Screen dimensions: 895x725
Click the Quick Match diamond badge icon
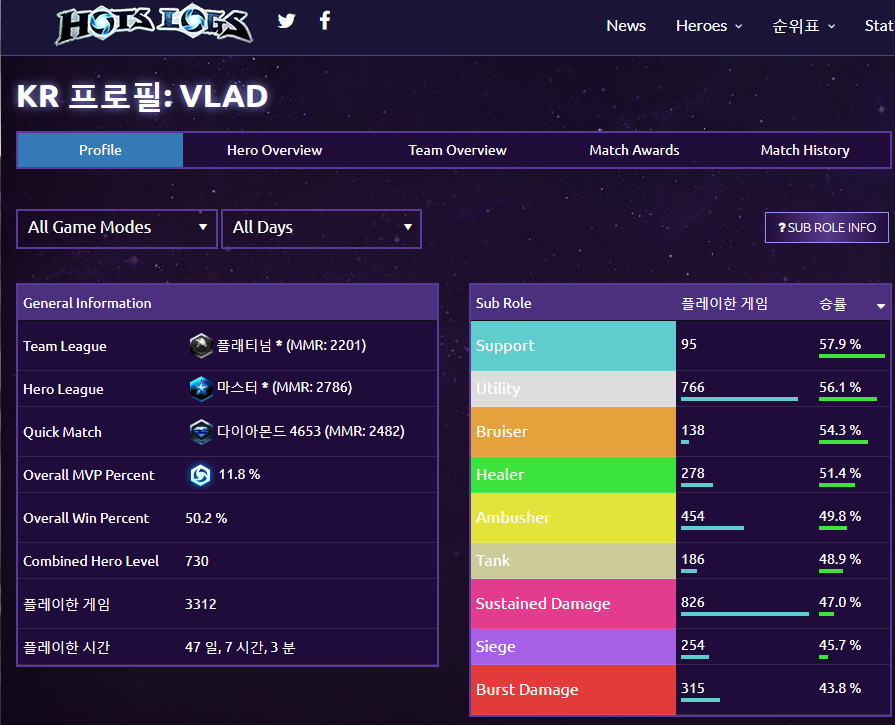tap(200, 432)
